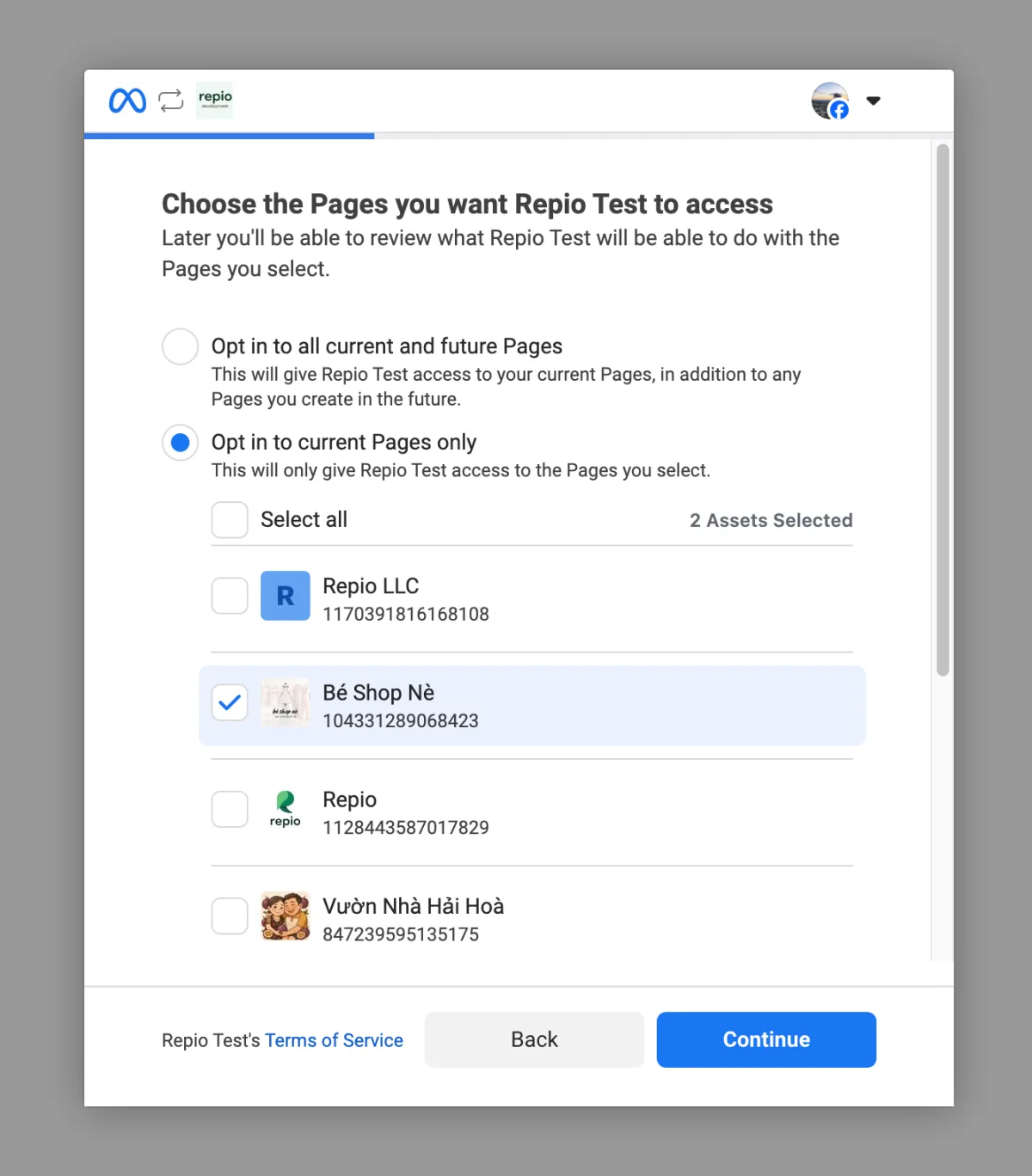
Task: Click the profile avatar with Facebook badge
Action: [830, 101]
